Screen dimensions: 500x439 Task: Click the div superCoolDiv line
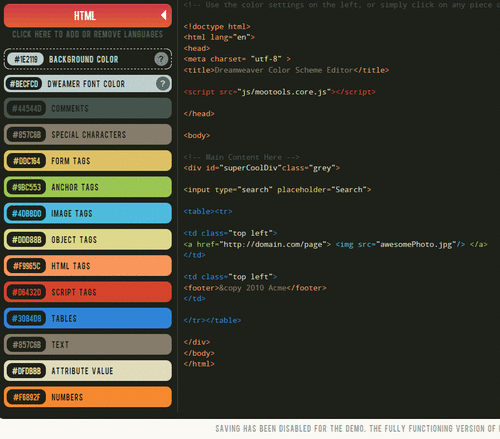coord(262,168)
